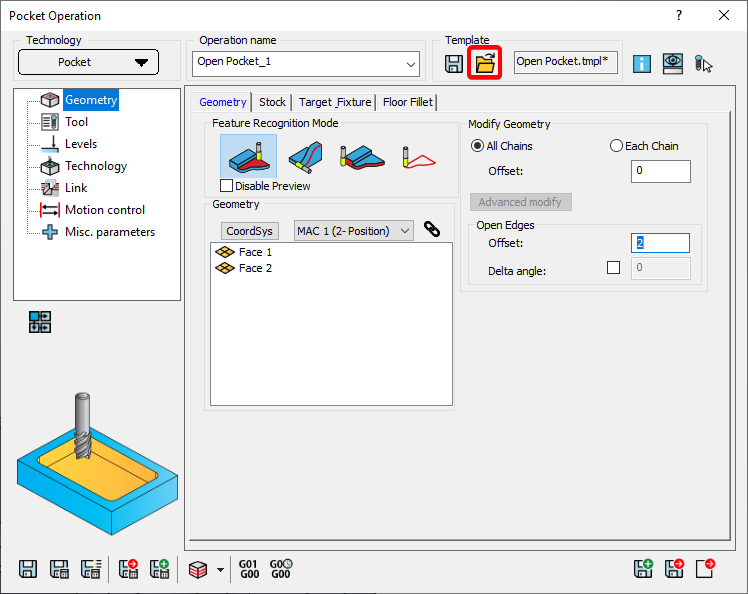Click the chain link icon beside MAC dropdown
The height and width of the screenshot is (594, 748).
coord(432,229)
